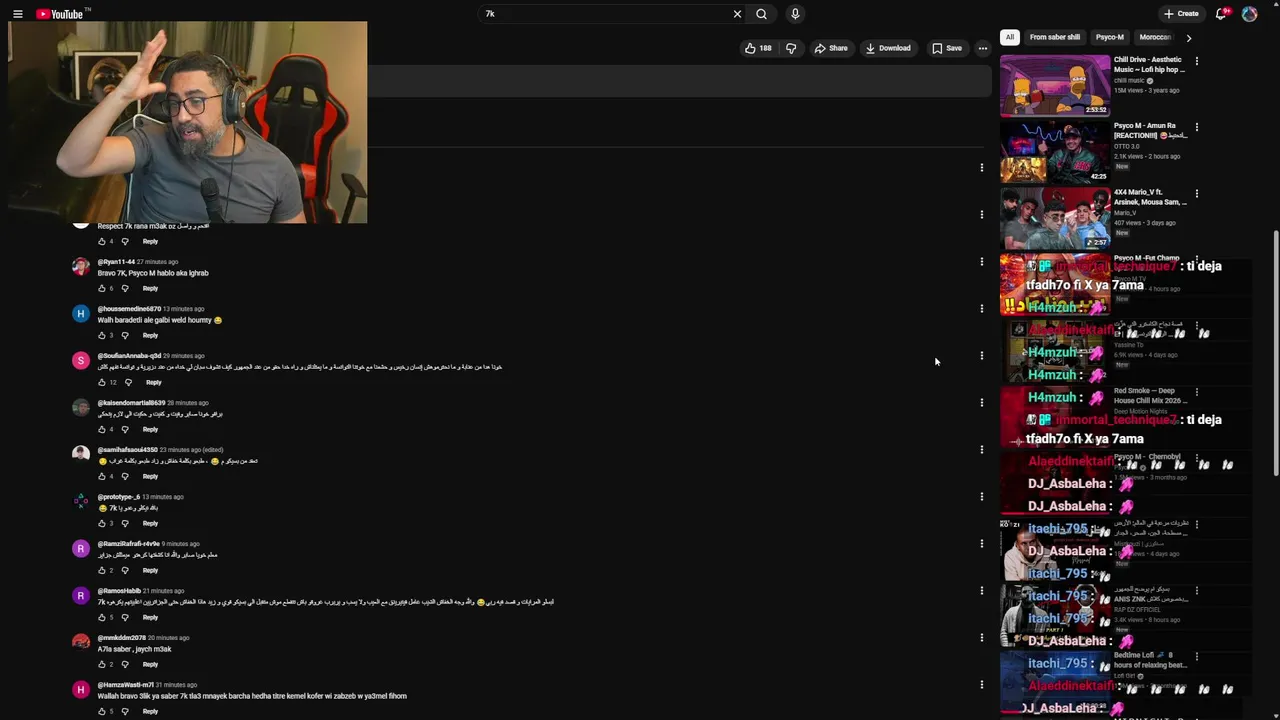Click the magnifier search button
This screenshot has height=720, width=1280.
click(761, 14)
